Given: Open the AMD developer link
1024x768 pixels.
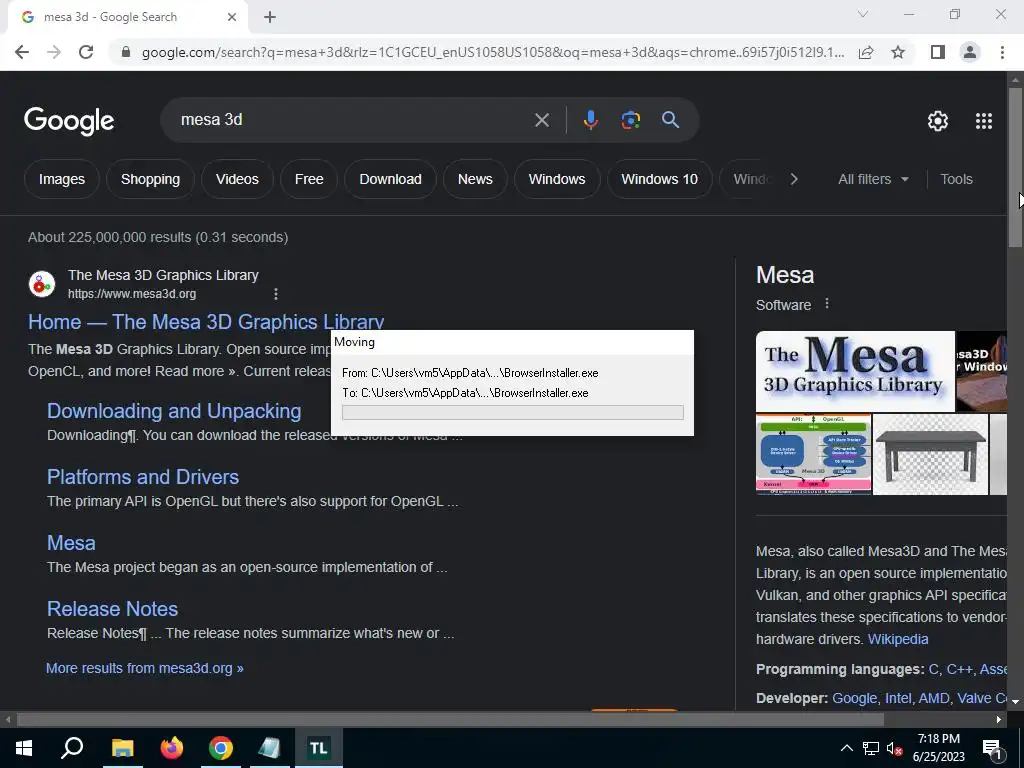Looking at the screenshot, I should coord(934,698).
